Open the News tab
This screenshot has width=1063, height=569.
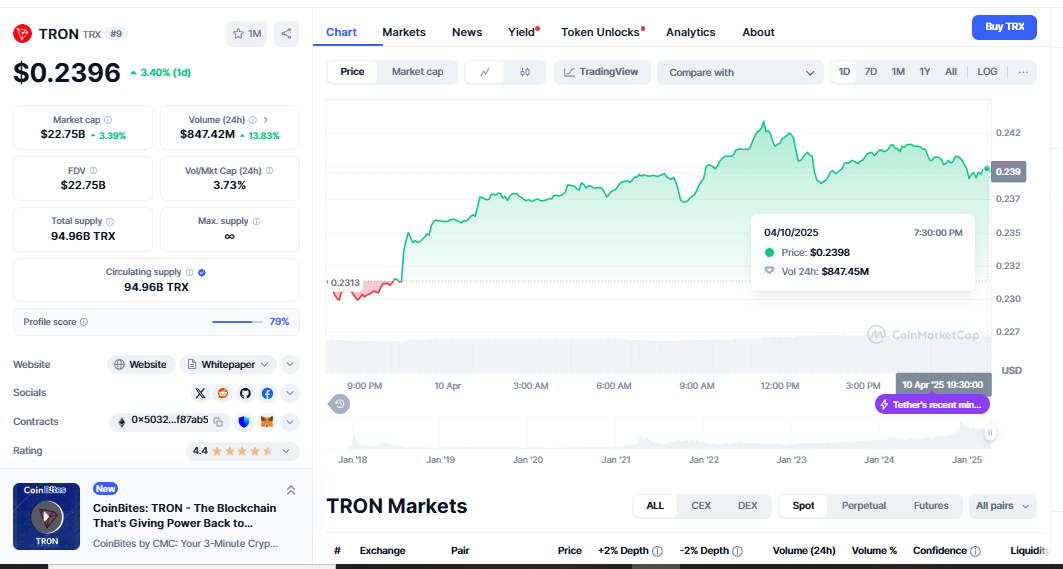point(467,32)
